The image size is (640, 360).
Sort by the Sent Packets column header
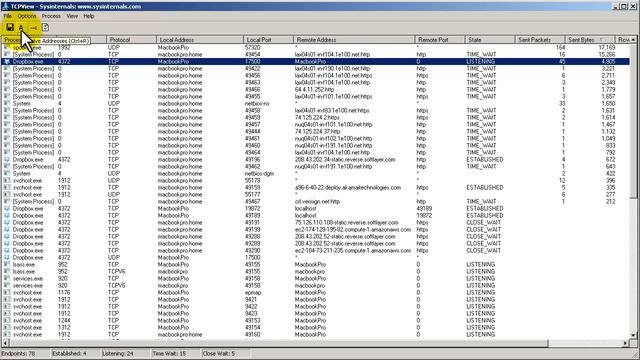540,40
